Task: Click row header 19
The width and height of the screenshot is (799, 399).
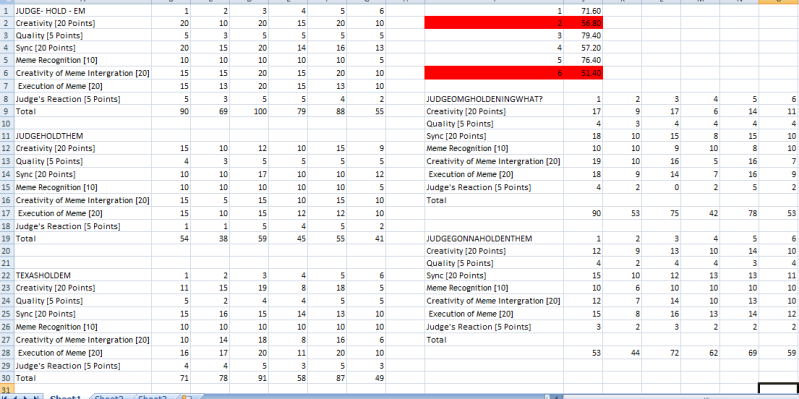Action: 6,238
